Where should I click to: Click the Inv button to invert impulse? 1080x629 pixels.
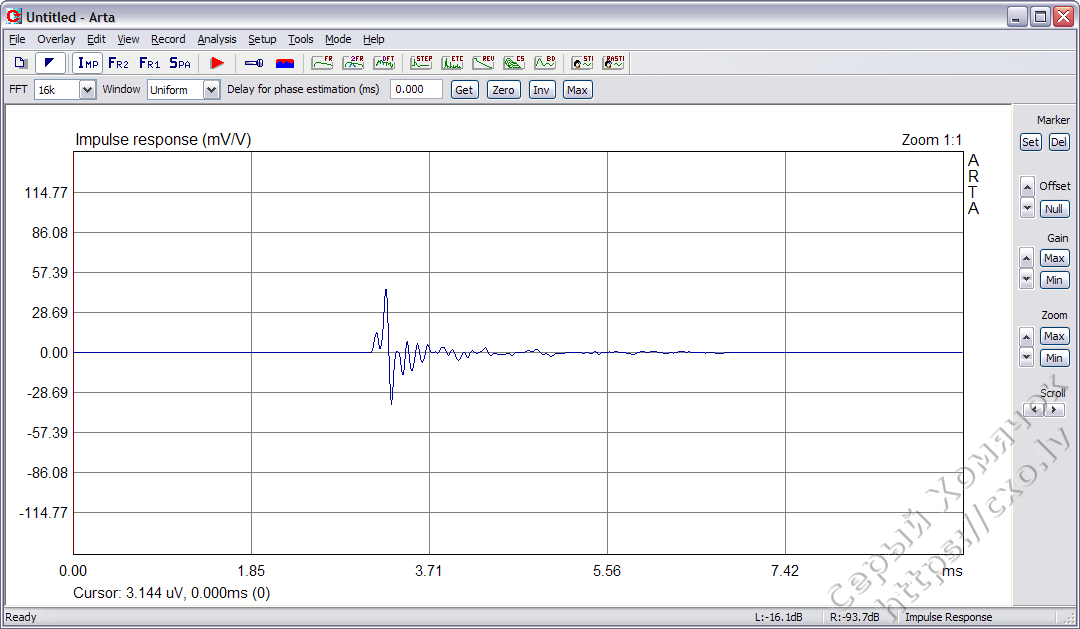pyautogui.click(x=541, y=89)
